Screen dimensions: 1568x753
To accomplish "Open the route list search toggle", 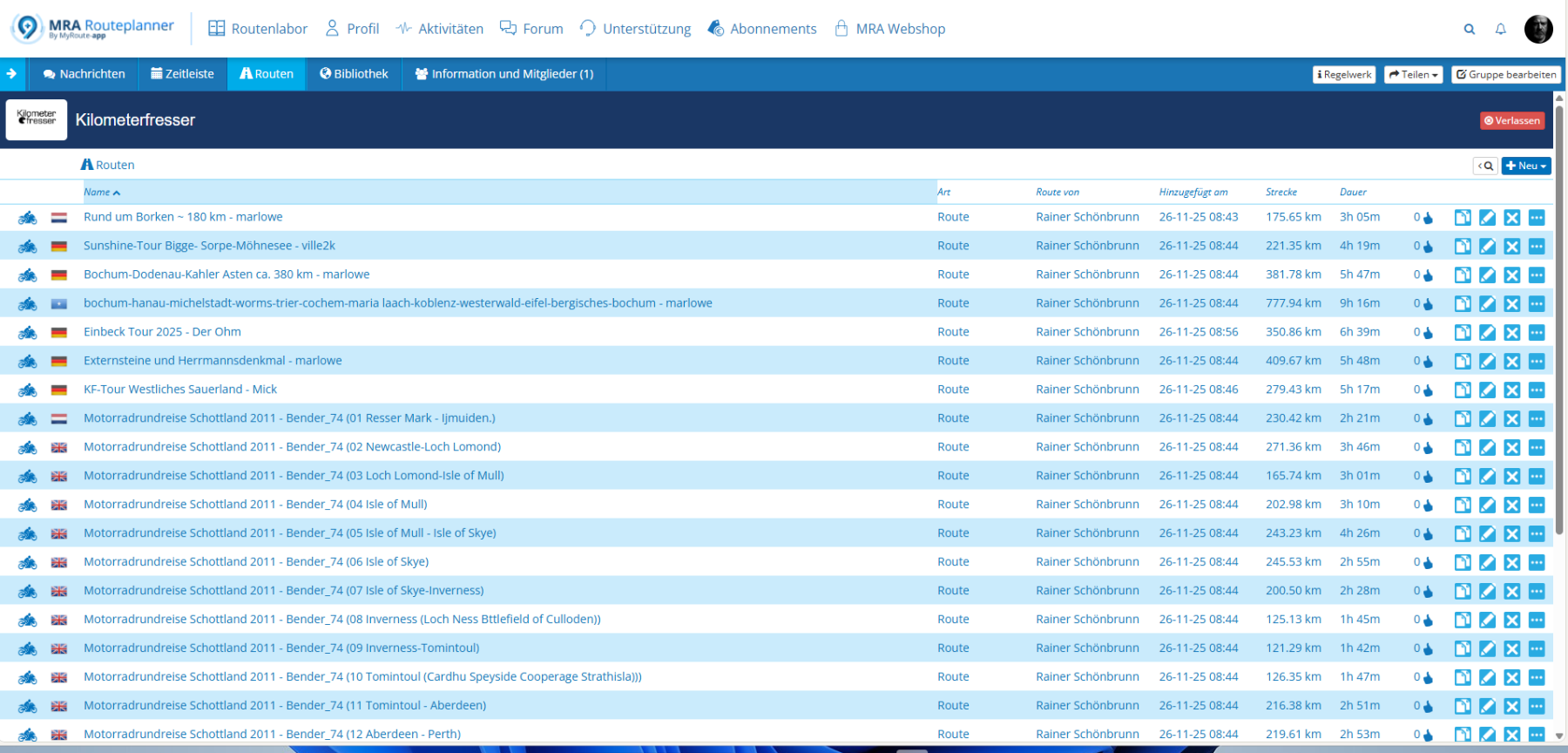I will click(x=1485, y=166).
